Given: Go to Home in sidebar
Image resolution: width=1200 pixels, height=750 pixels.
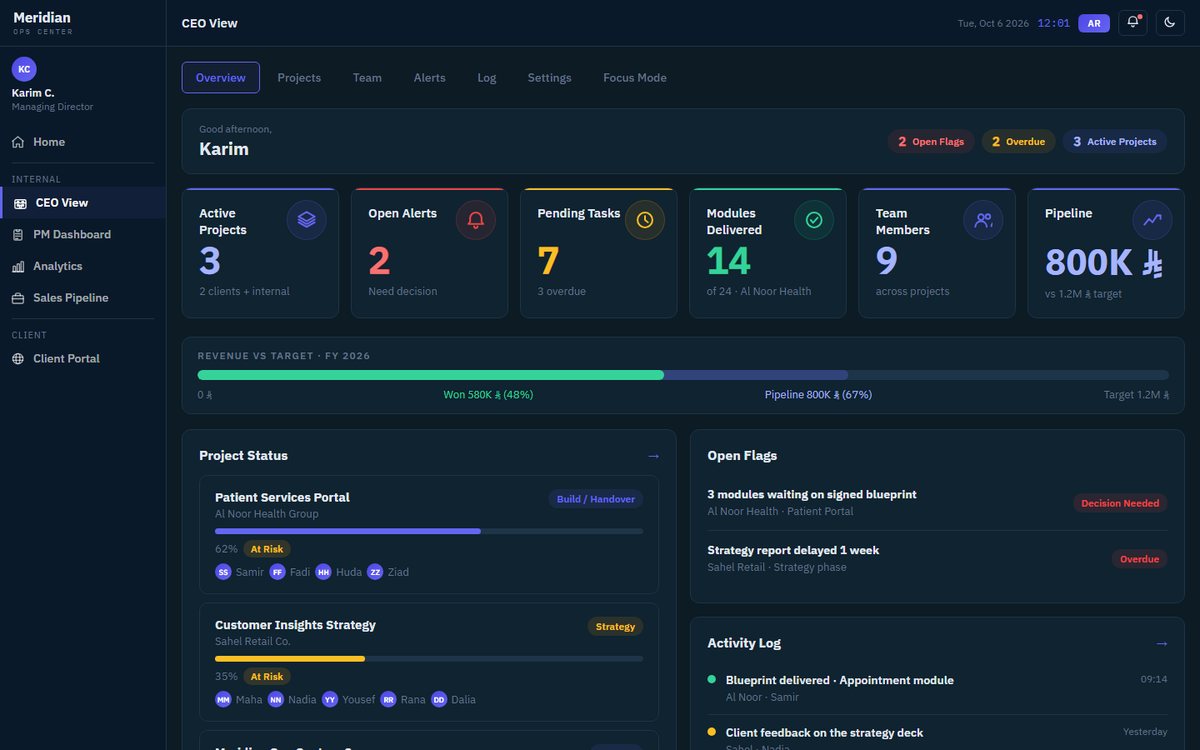Looking at the screenshot, I should pos(83,142).
